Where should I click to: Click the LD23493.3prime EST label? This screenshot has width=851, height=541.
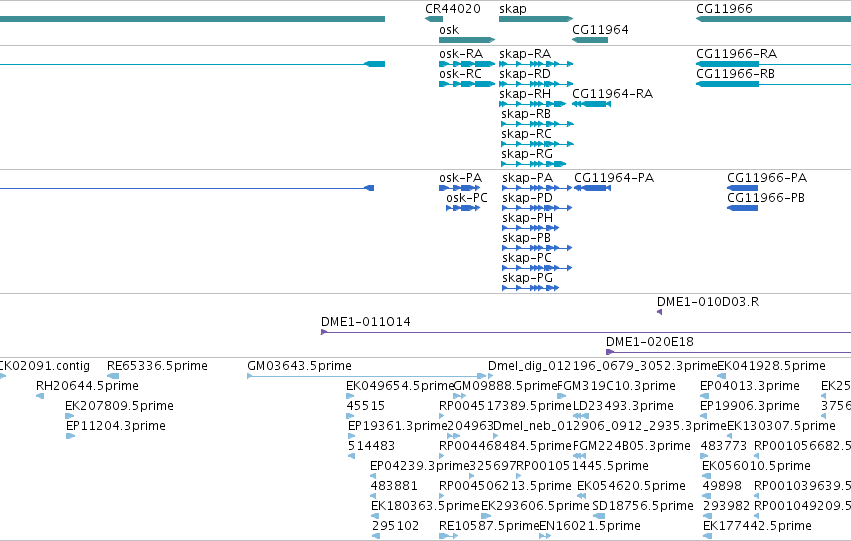coord(623,406)
